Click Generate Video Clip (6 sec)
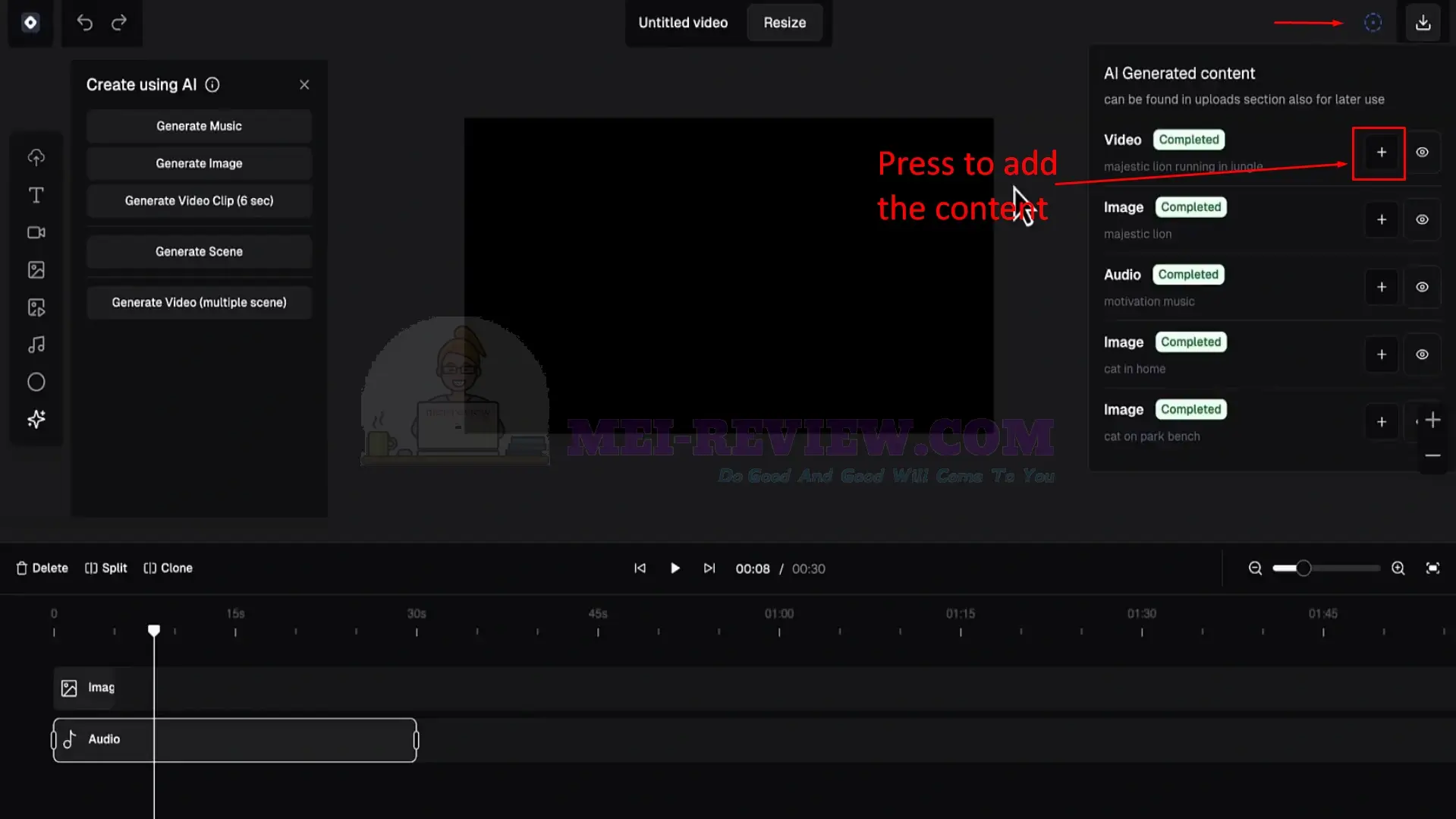The height and width of the screenshot is (819, 1456). pos(199,201)
